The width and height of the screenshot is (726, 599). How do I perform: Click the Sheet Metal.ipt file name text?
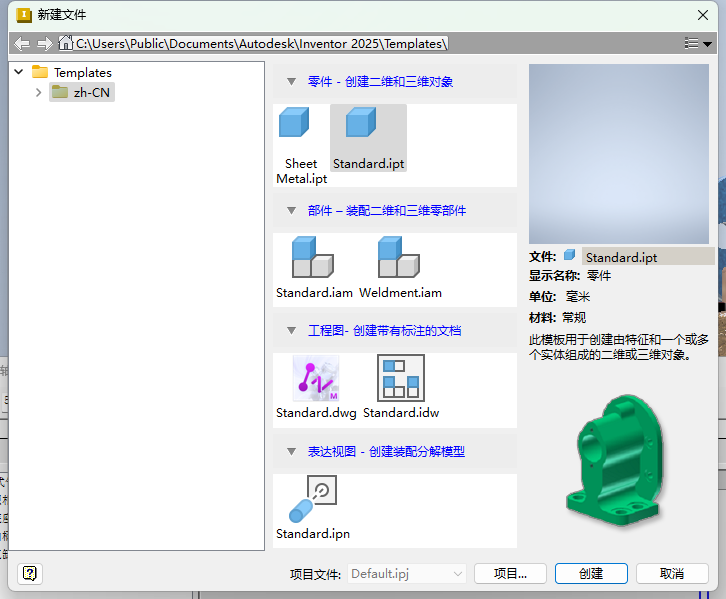click(301, 171)
